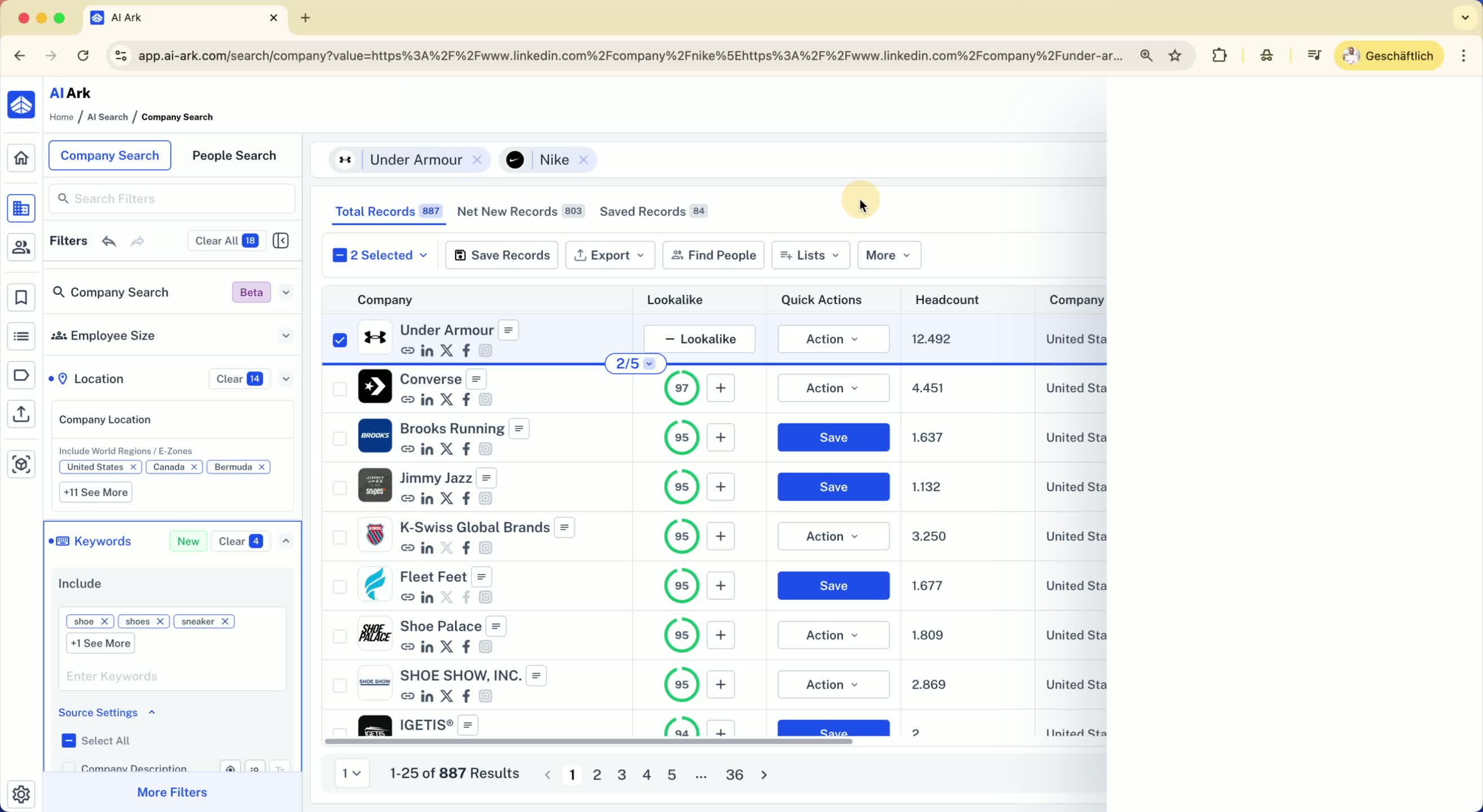Expand the Employee Size filter

tap(285, 336)
